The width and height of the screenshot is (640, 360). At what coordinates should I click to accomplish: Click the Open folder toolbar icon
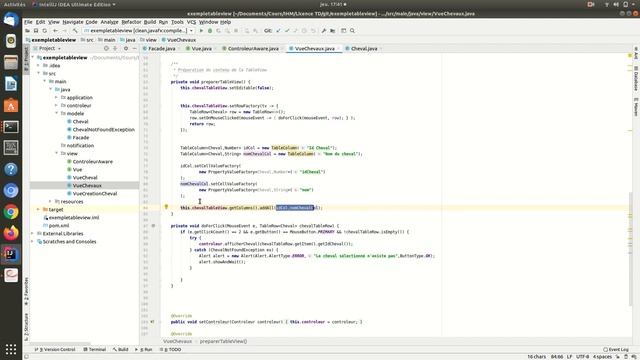pos(27,31)
